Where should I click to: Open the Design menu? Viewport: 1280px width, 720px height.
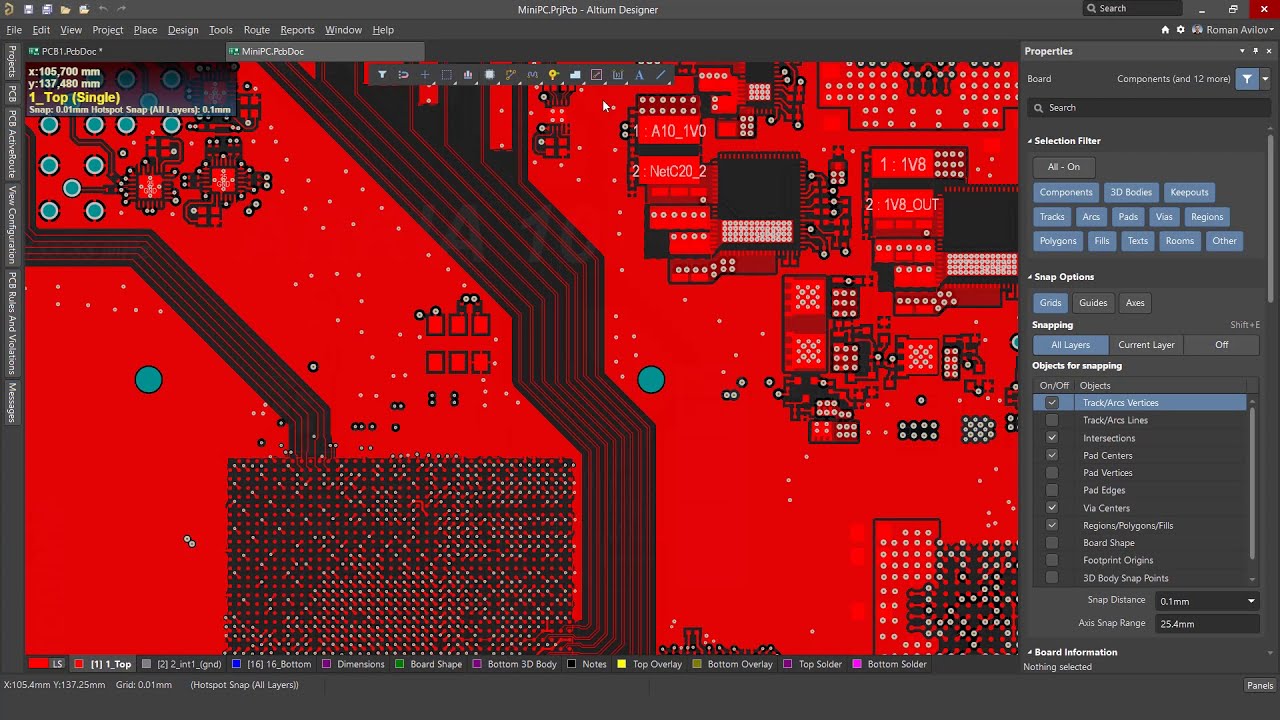coord(183,30)
